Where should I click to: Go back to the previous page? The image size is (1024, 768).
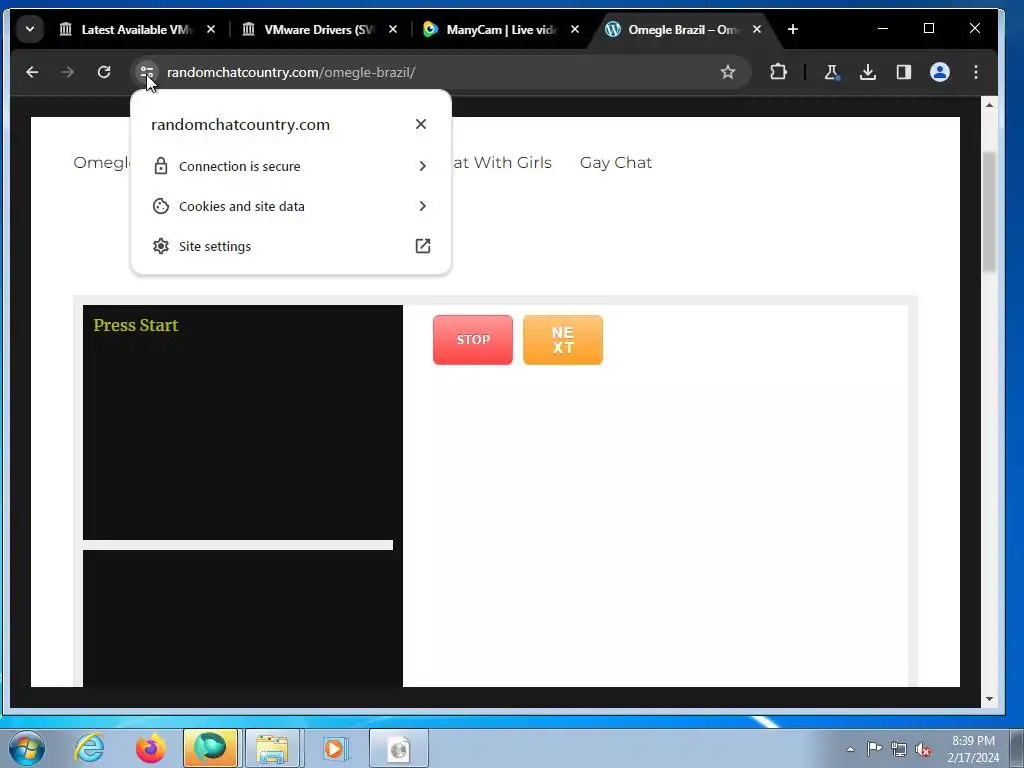tap(32, 72)
